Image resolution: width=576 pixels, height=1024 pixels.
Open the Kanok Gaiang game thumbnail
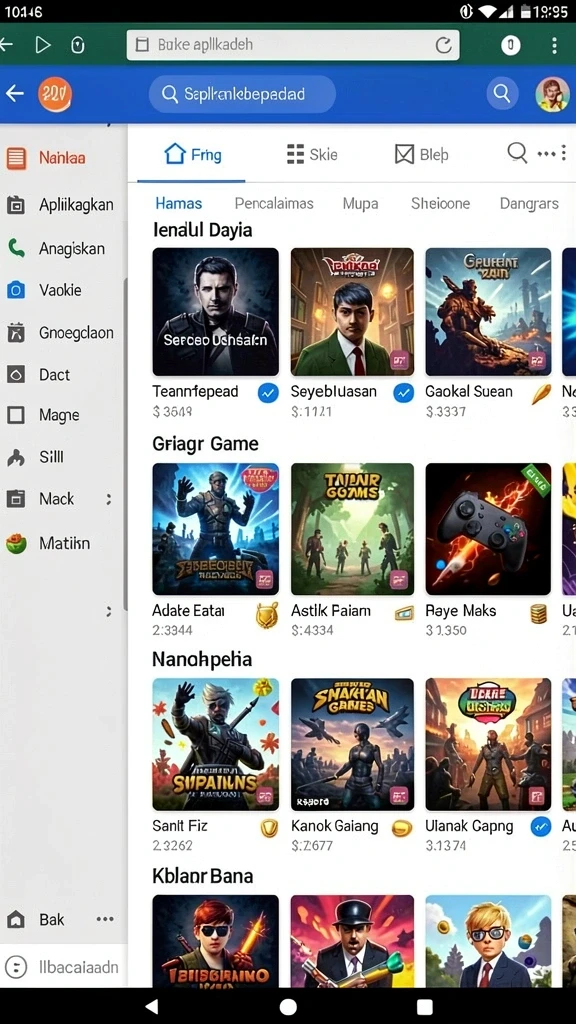tap(352, 744)
